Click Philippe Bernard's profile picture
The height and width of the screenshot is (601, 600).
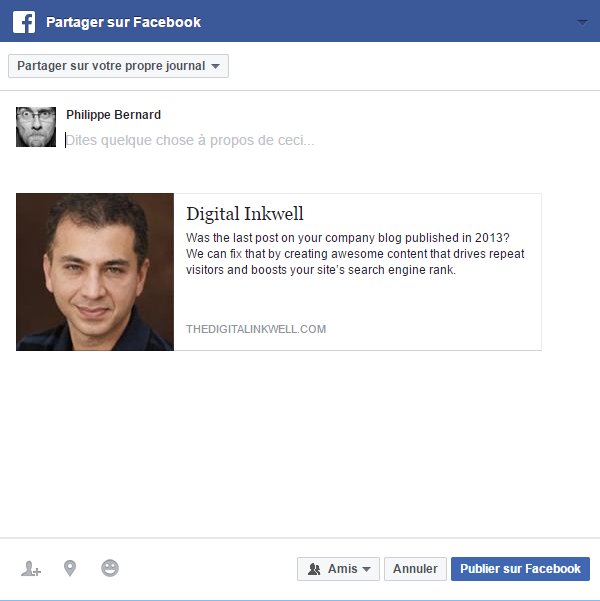[36, 127]
